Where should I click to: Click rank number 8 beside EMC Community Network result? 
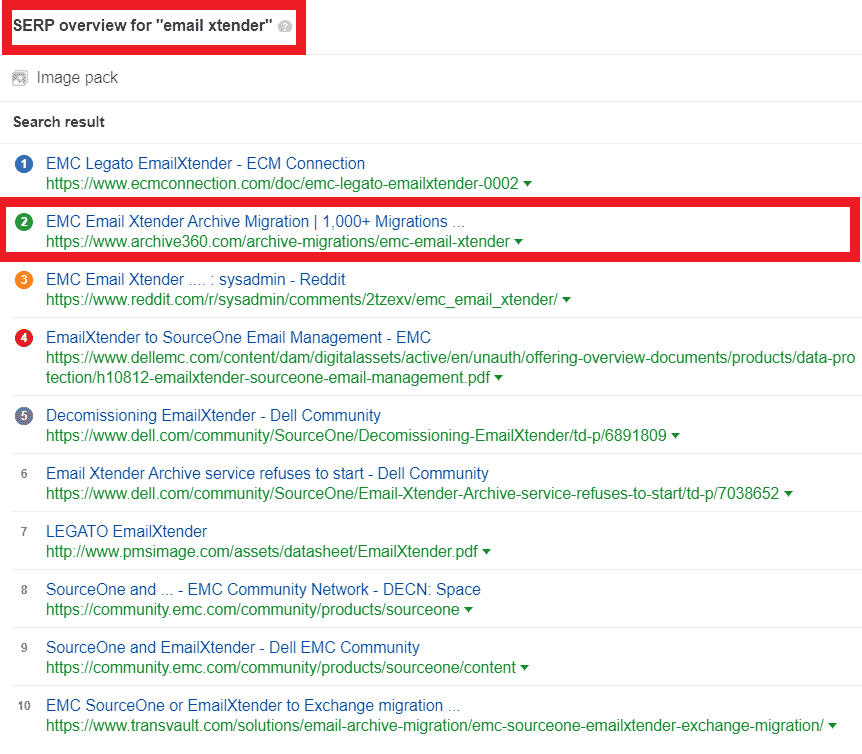coord(24,590)
